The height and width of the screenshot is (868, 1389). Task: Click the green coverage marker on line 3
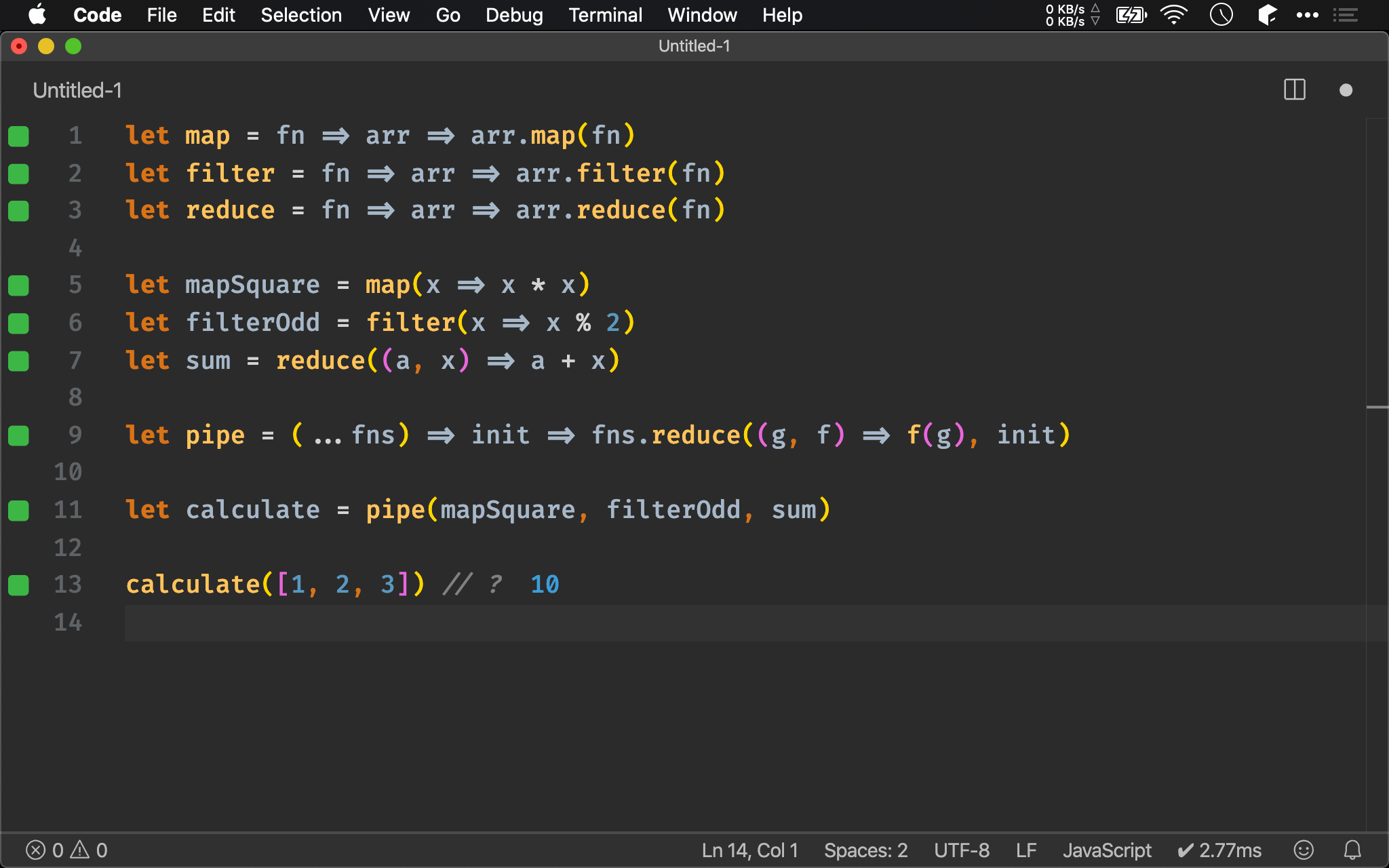pyautogui.click(x=18, y=211)
